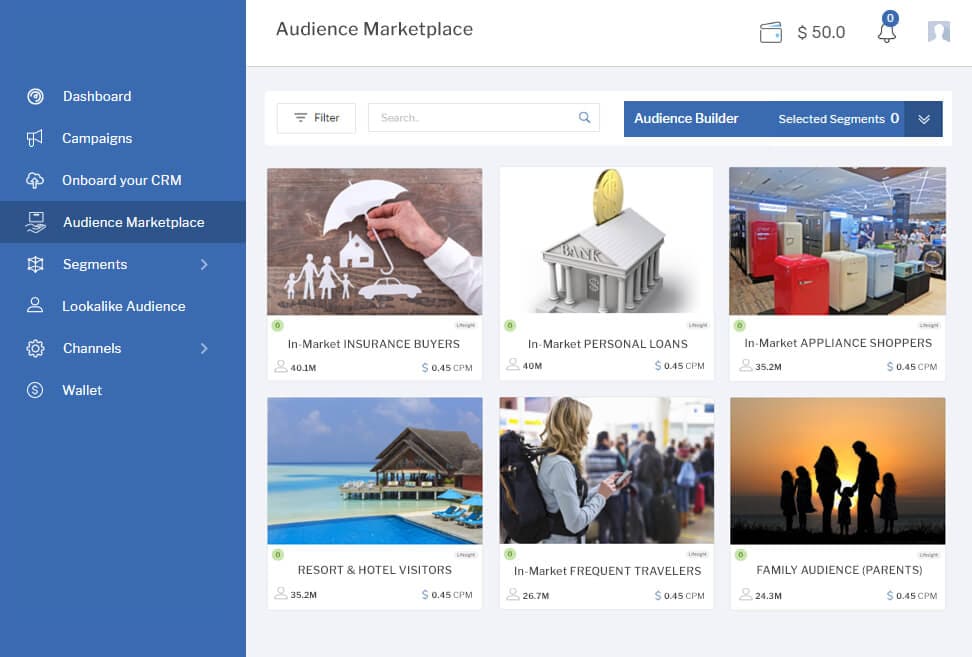Click green status dot on Frequent Travelers card
The height and width of the screenshot is (657, 972).
(x=510, y=554)
